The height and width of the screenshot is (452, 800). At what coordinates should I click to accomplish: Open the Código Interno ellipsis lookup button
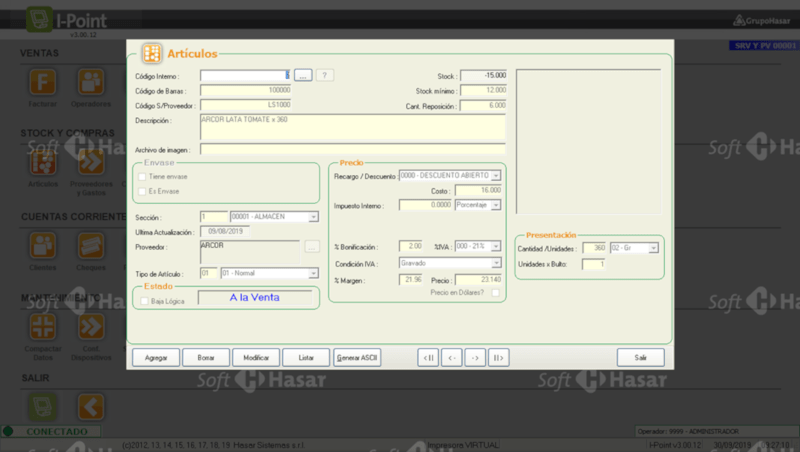(x=303, y=75)
